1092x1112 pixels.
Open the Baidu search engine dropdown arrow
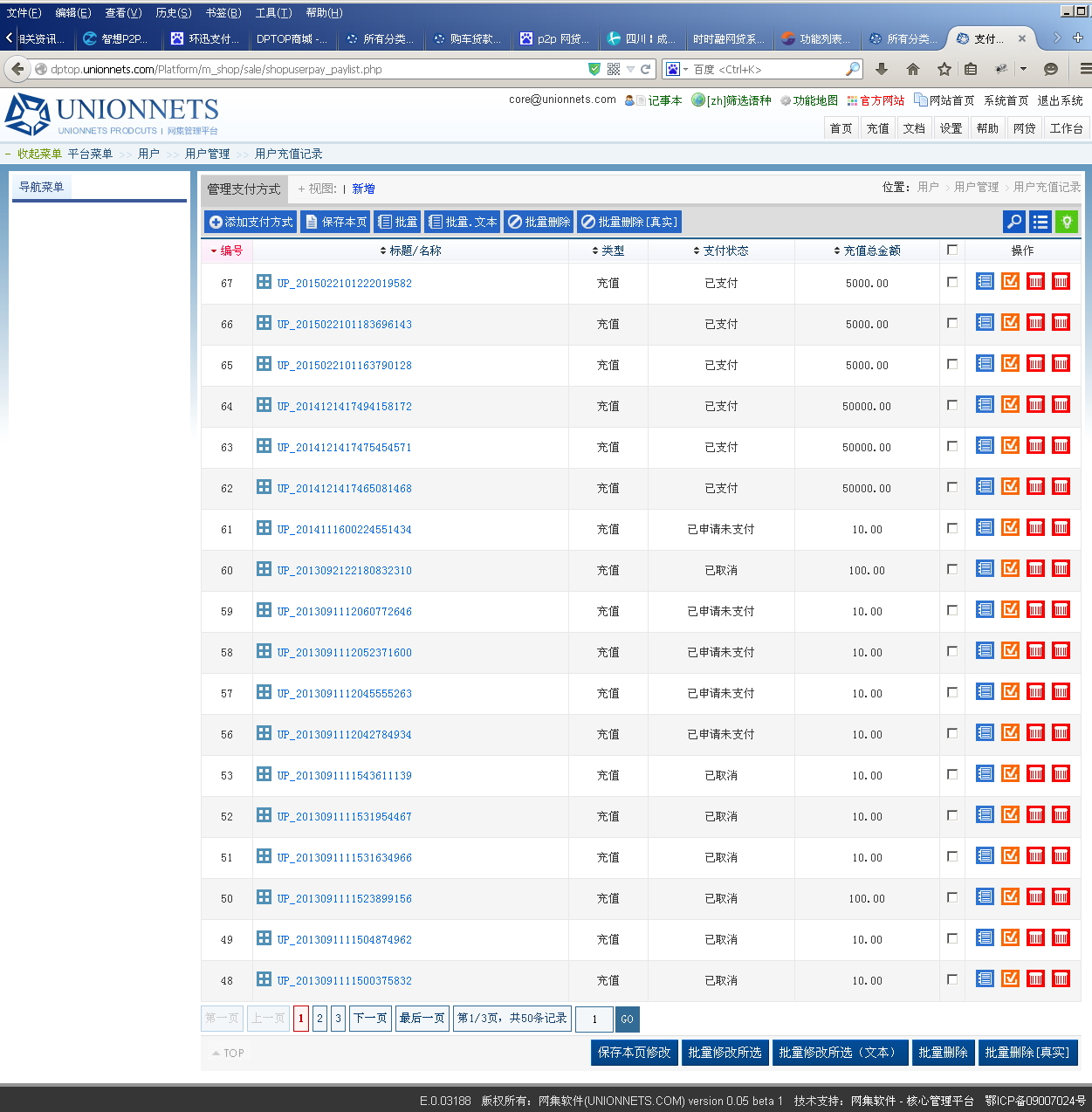tap(685, 69)
